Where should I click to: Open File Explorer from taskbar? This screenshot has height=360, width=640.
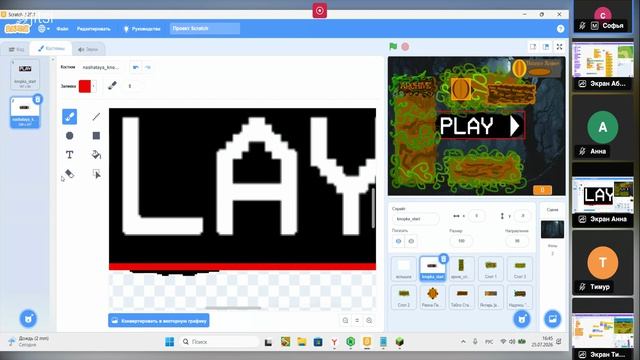[x=302, y=342]
